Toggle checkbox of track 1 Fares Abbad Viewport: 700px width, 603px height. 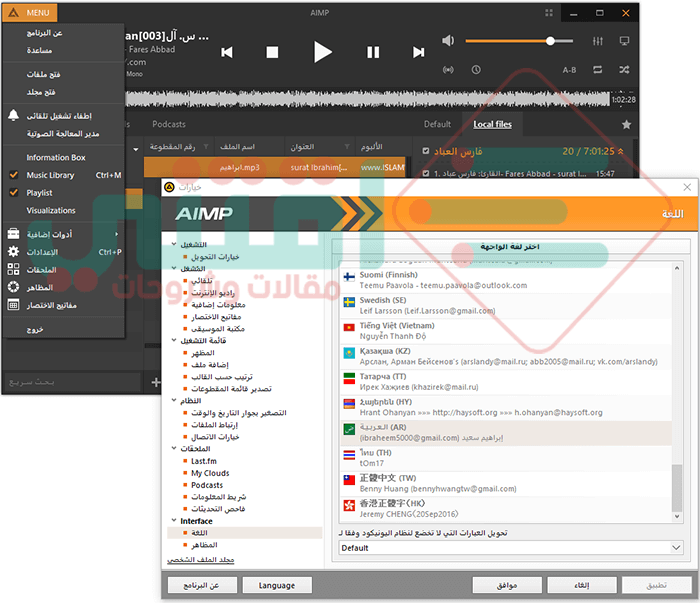[x=425, y=174]
